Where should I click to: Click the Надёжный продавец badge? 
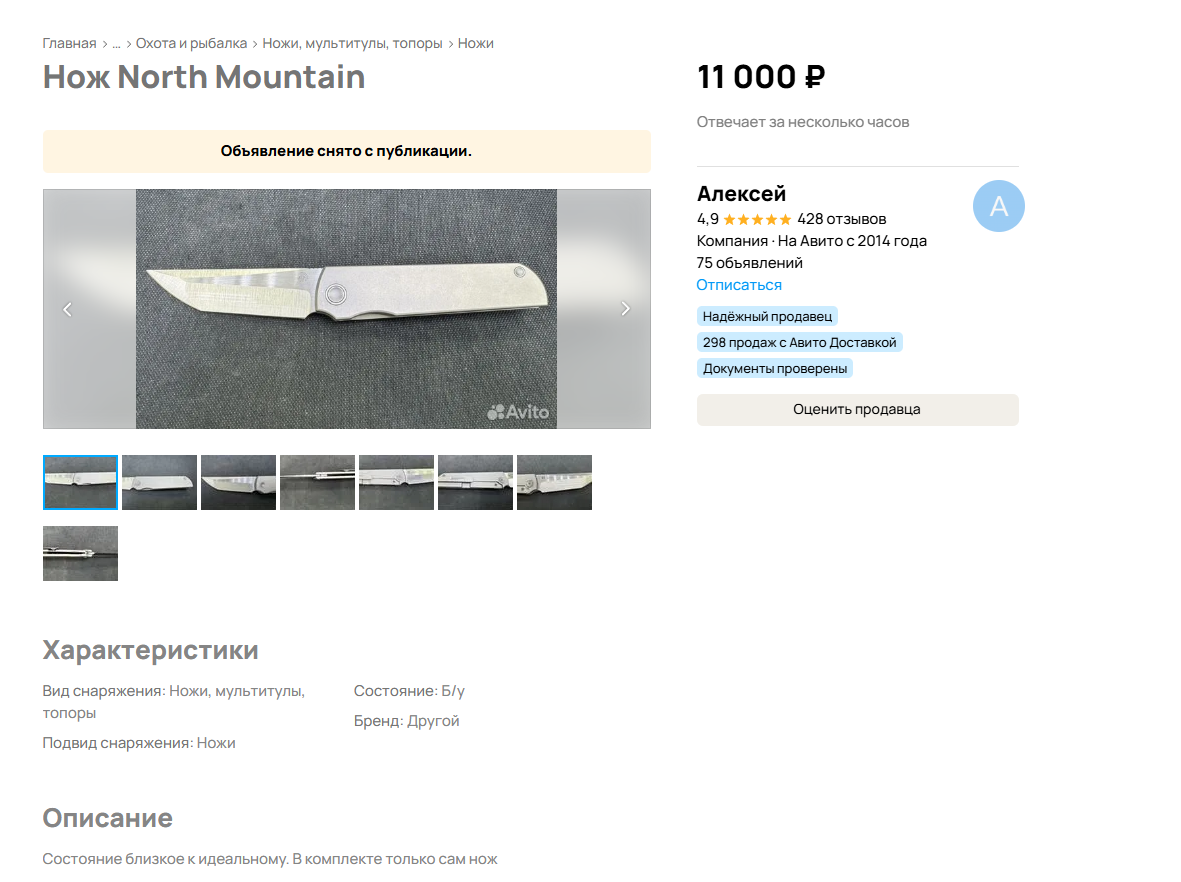(767, 316)
